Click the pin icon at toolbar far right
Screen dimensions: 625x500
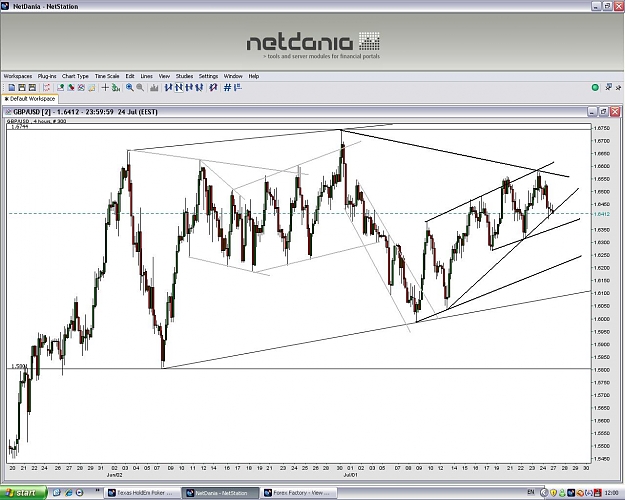point(618,87)
